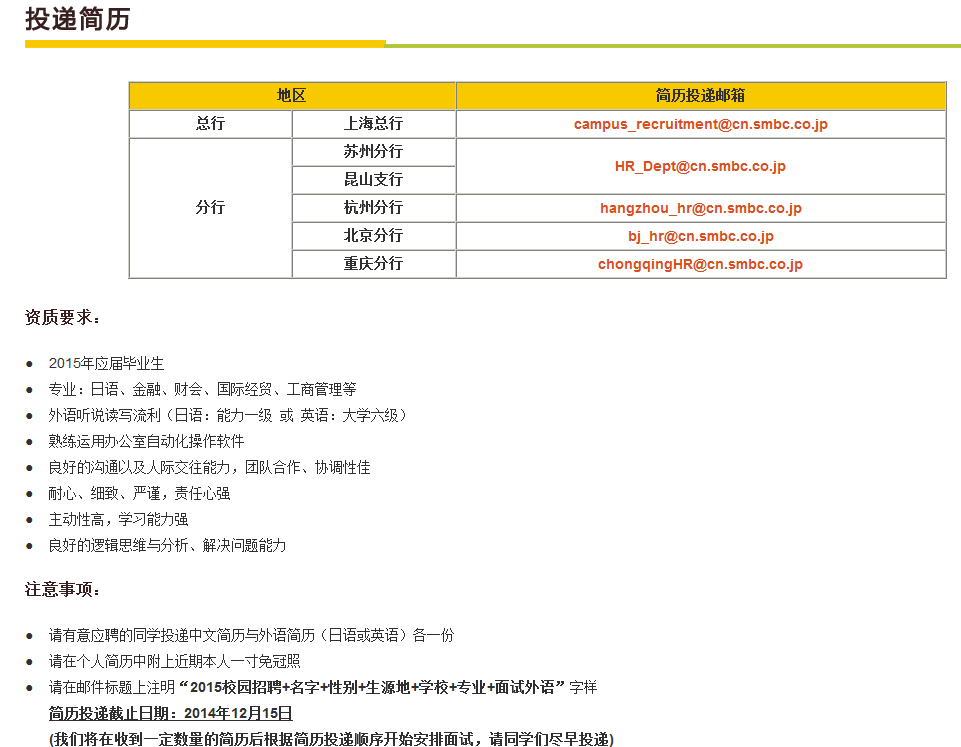Click the hangzhou_hr@cn.smbc.co.jp email address
Viewport: 961px width, 747px height.
coord(700,209)
